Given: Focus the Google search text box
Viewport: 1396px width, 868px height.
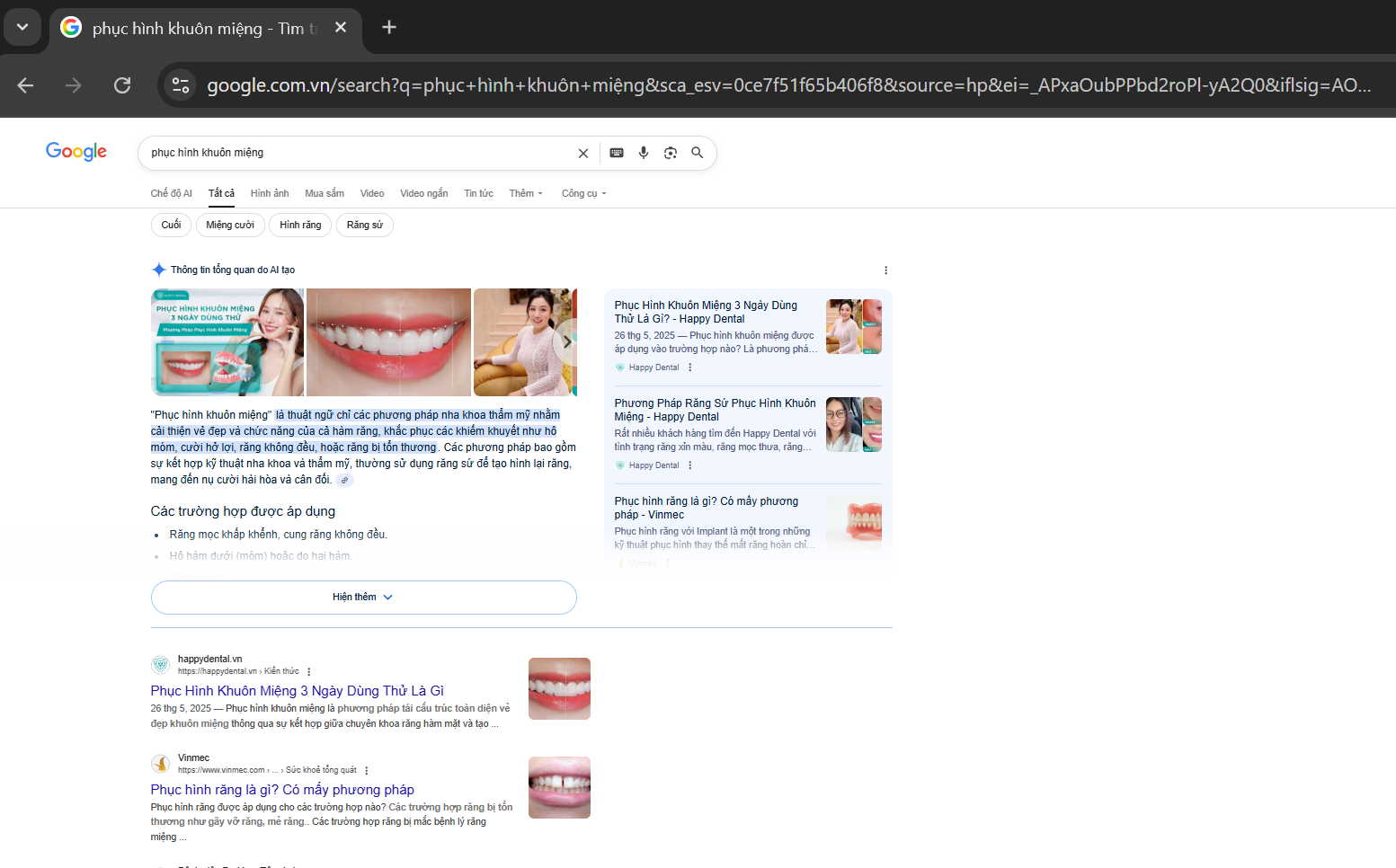Looking at the screenshot, I should tap(360, 153).
